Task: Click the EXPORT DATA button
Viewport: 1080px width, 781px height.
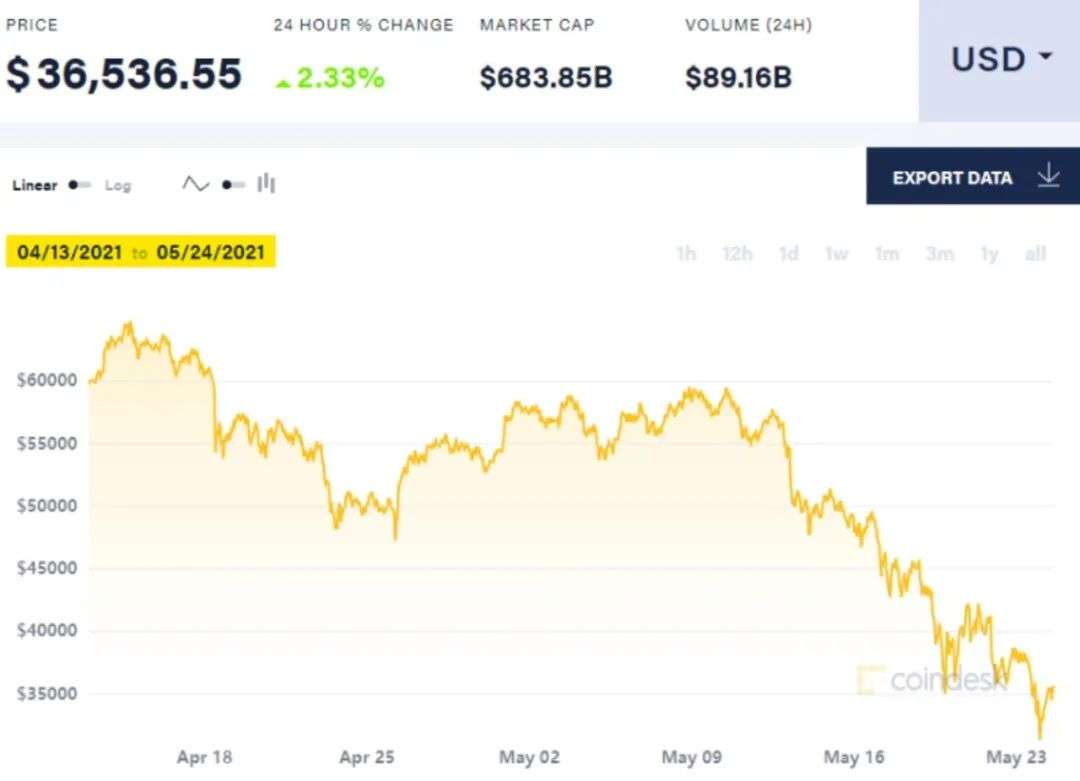Action: [x=973, y=176]
